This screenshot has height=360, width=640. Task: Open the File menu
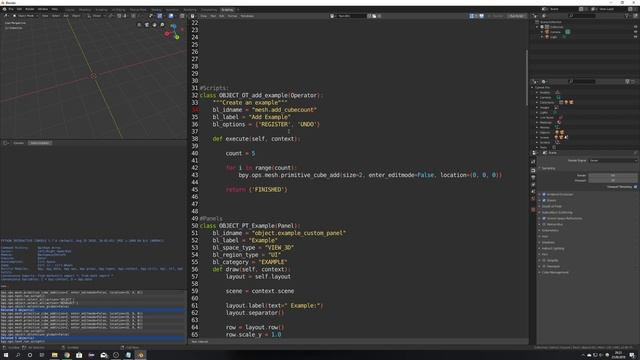pos(11,9)
